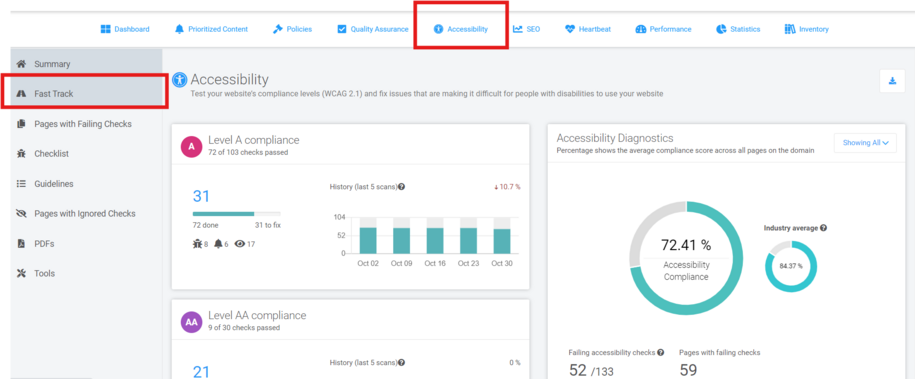Click the 72.41 % compliance donut chart

[x=686, y=259]
